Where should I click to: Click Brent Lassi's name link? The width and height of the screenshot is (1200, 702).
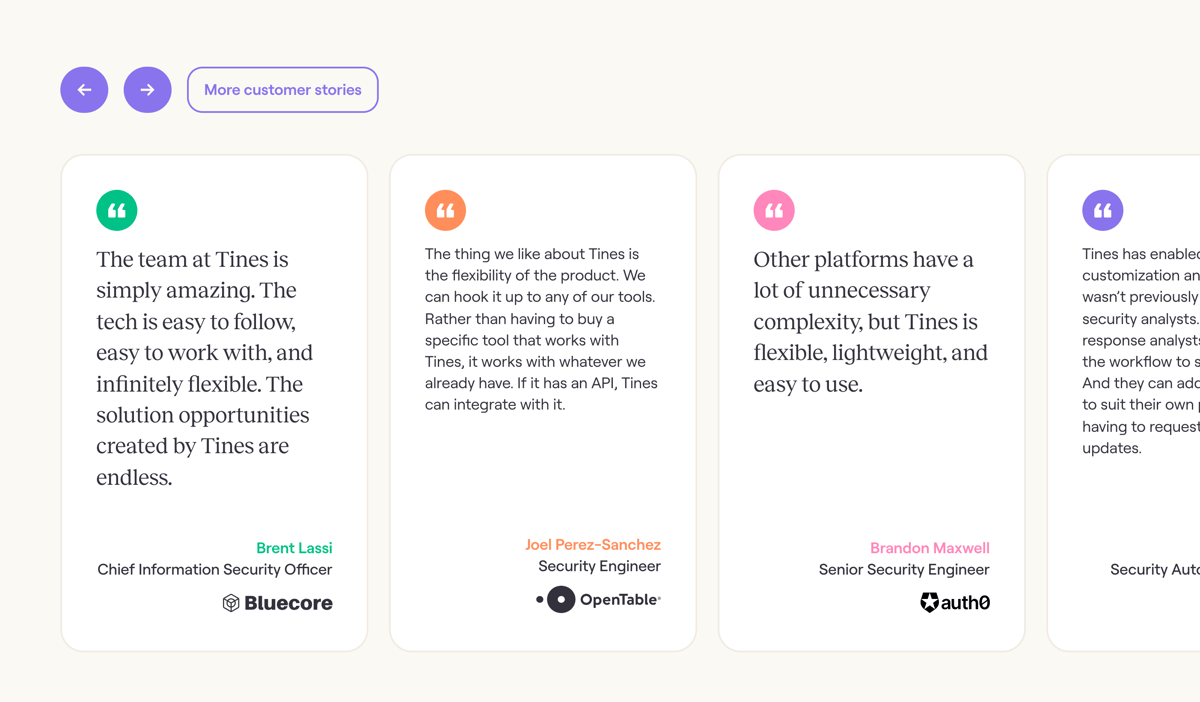[x=294, y=547]
